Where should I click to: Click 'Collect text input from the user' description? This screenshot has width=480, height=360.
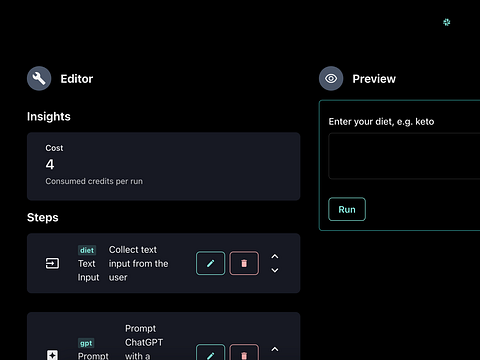139,263
